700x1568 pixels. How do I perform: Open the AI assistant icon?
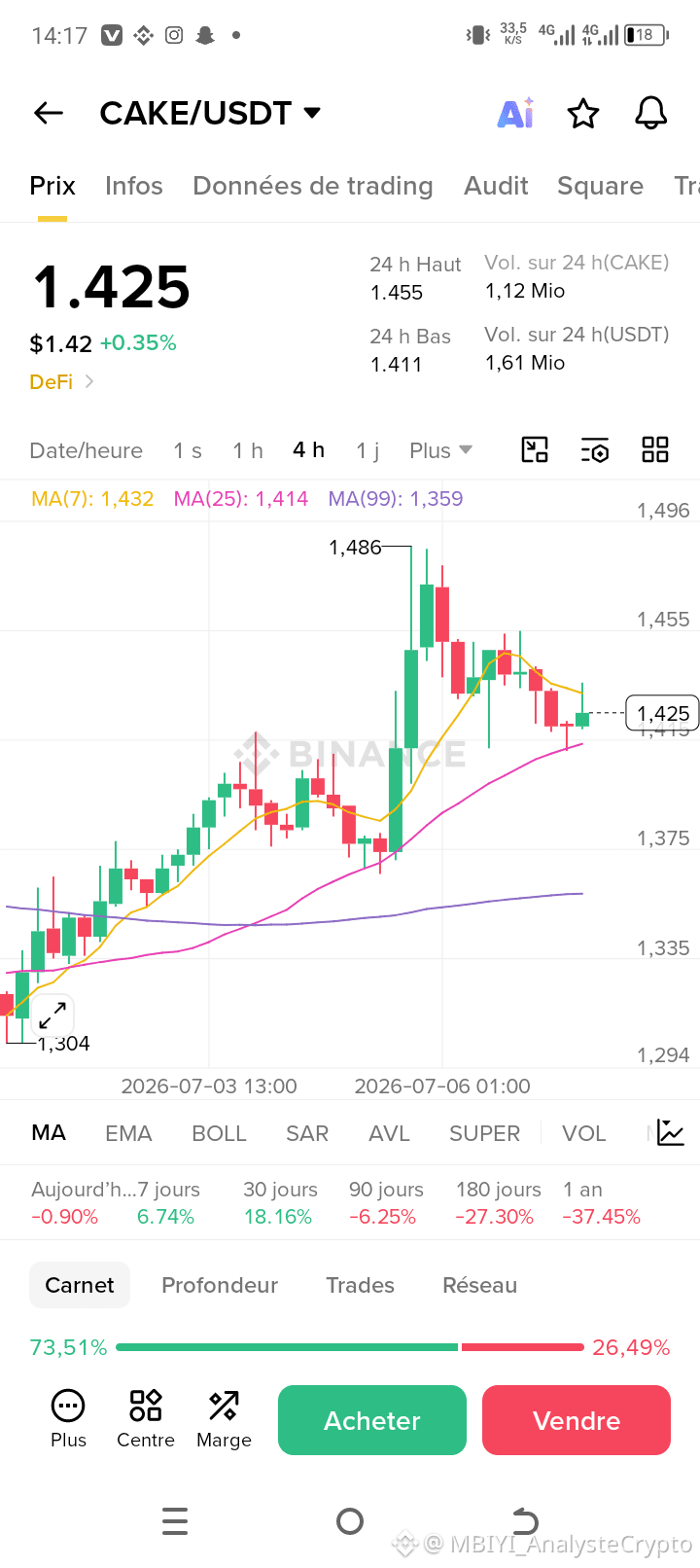(x=516, y=113)
